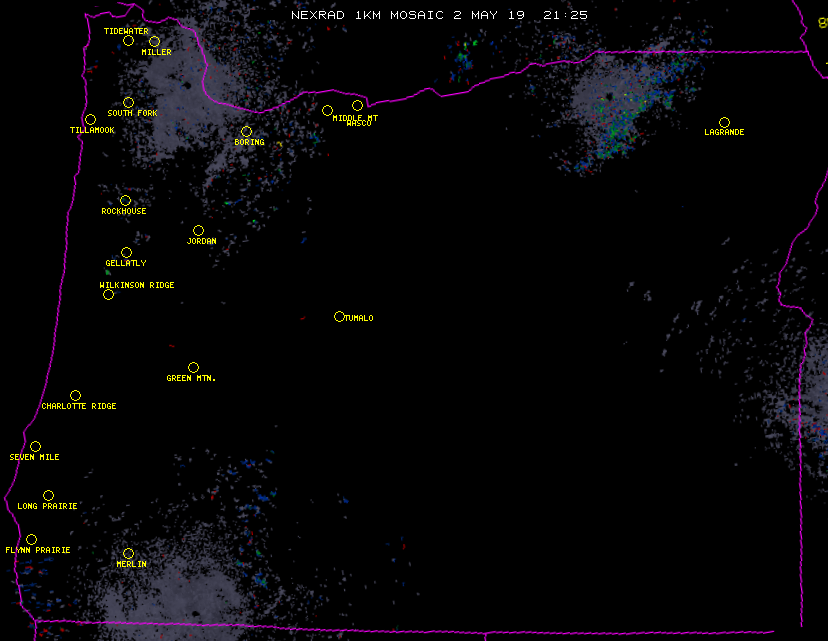
Task: Select the Jordan station circle marker
Action: click(x=198, y=231)
